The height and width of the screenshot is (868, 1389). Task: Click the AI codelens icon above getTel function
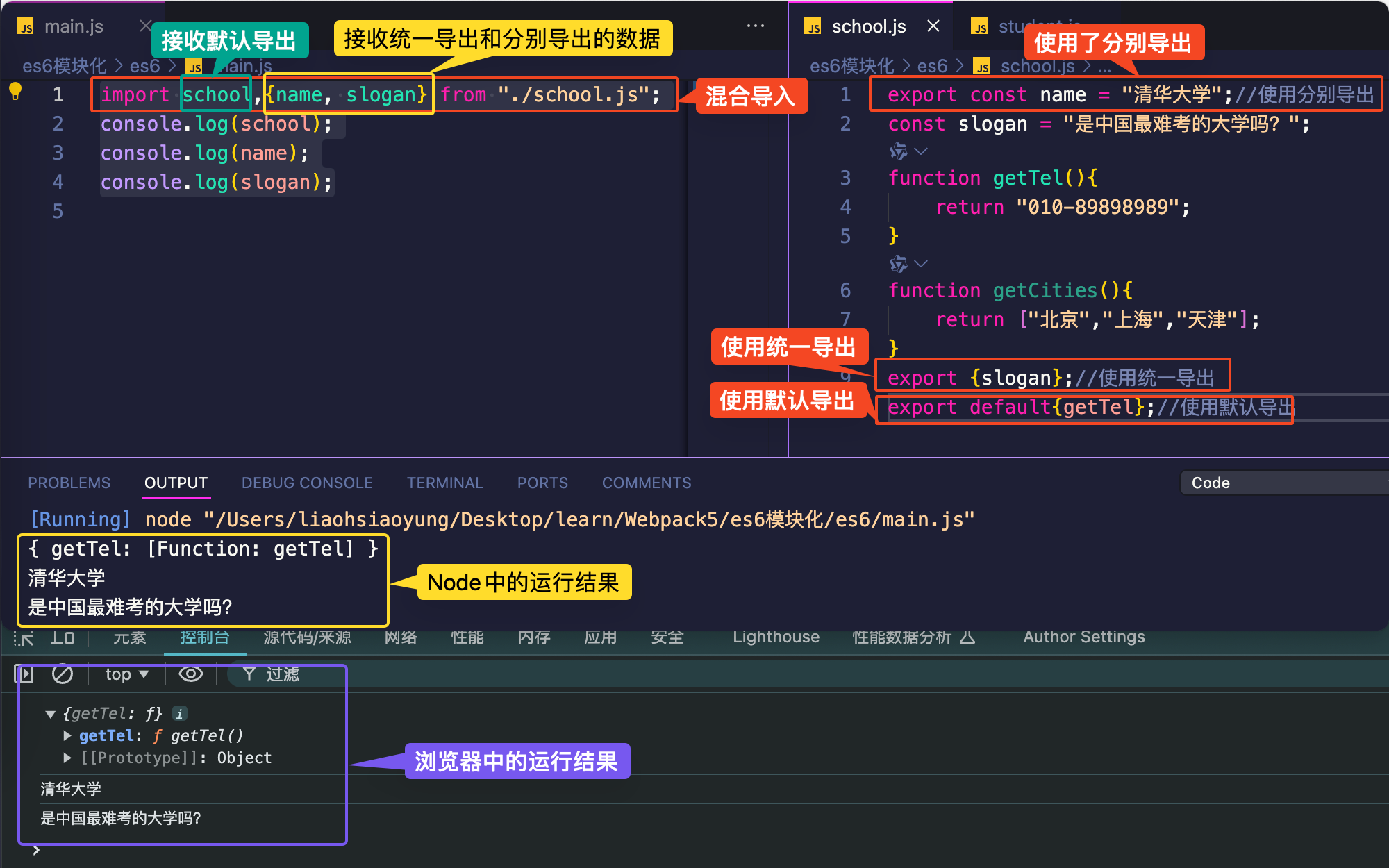[899, 151]
